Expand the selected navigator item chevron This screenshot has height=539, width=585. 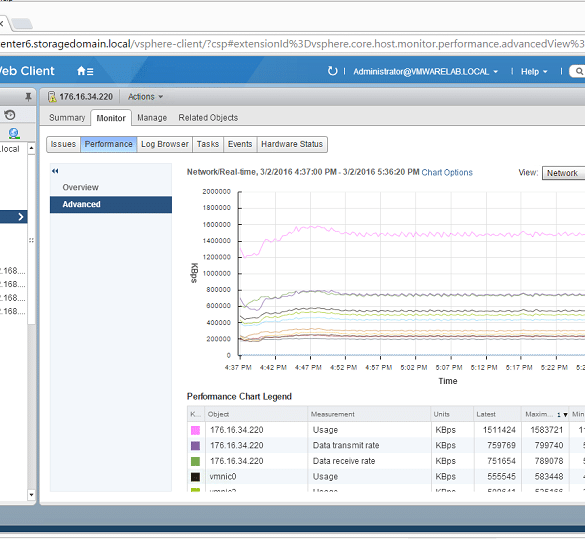[x=21, y=217]
